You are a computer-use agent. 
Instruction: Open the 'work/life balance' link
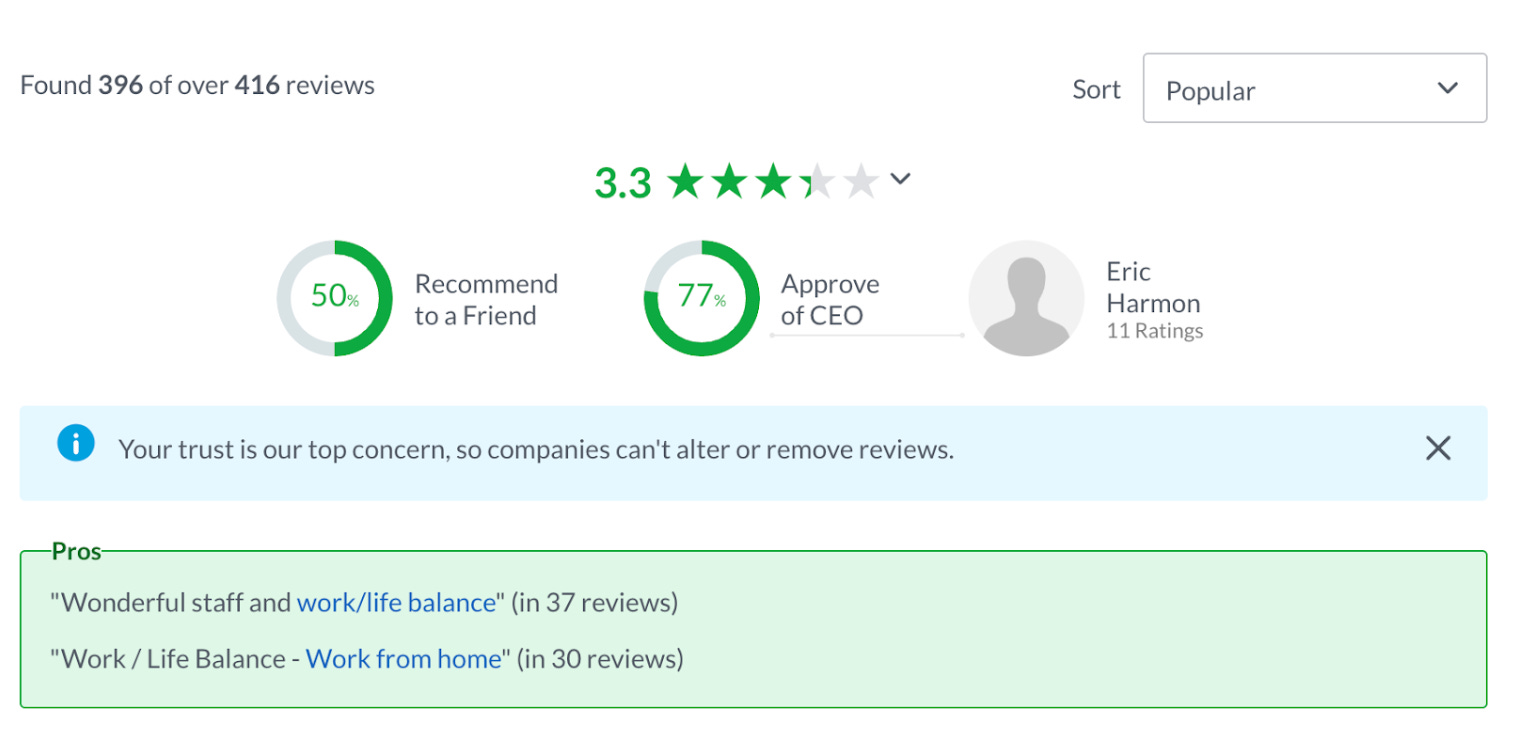pyautogui.click(x=397, y=602)
